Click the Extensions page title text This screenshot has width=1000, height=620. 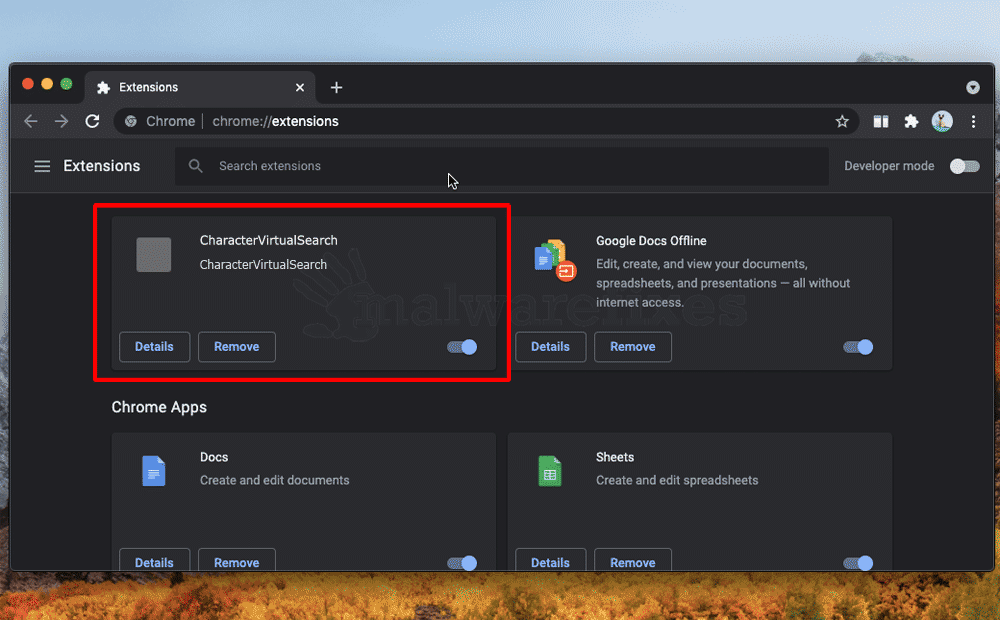tap(101, 166)
